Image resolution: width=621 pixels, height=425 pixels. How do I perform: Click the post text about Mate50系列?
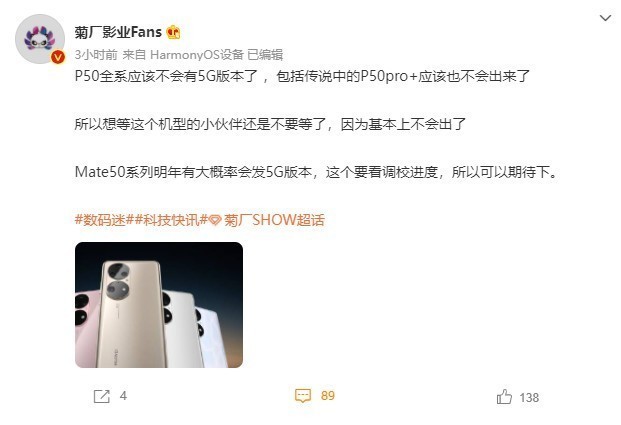[x=316, y=172]
